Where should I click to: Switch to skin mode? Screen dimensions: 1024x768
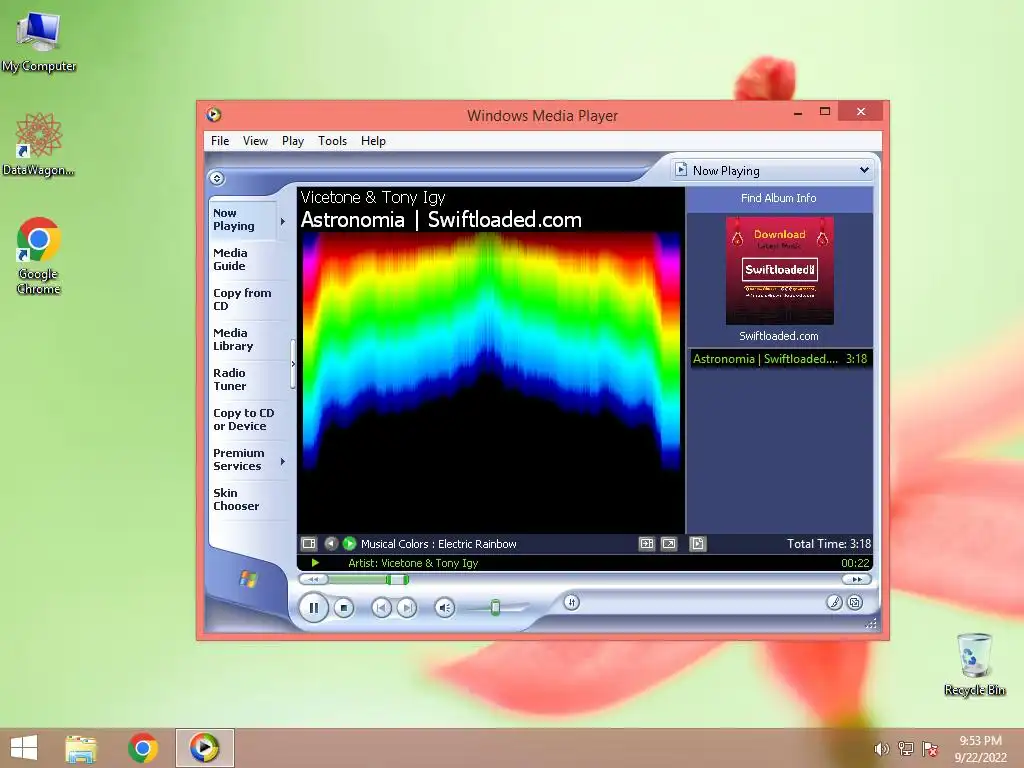855,602
